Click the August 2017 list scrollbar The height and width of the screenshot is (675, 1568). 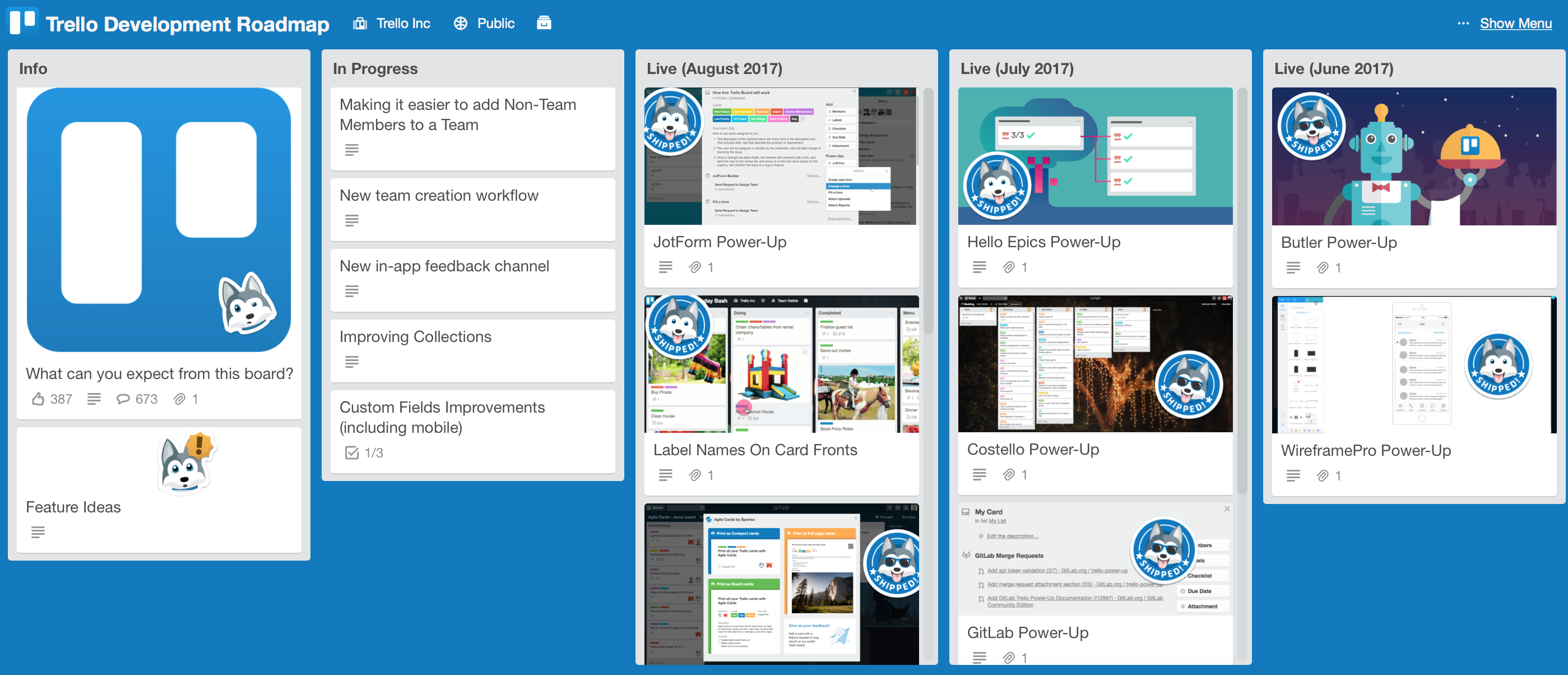point(928,211)
